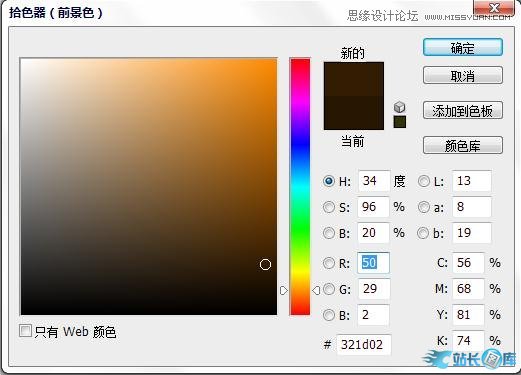Viewport: 521px width, 375px height.
Task: Click the S field showing 96
Action: (x=373, y=207)
